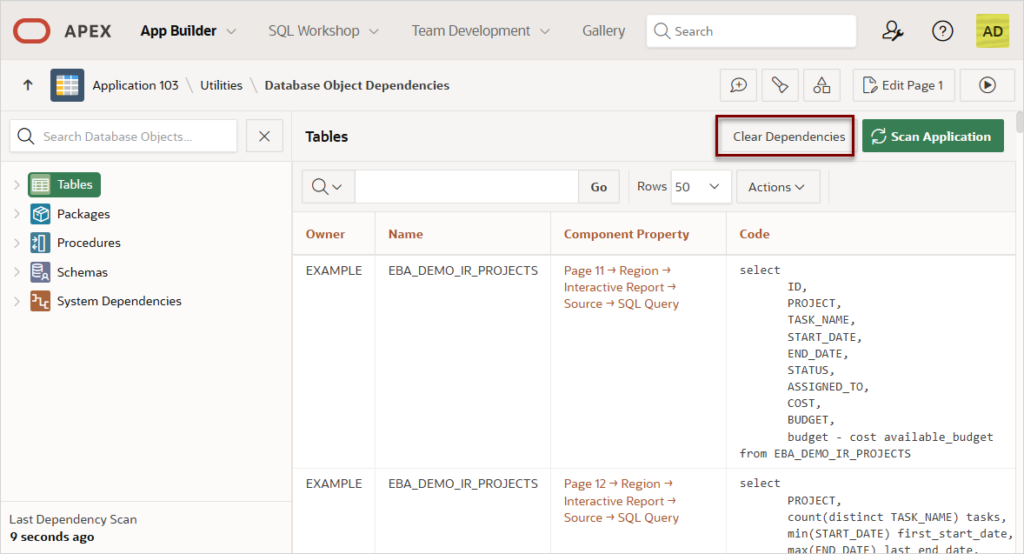Click the Search Database Objects field
Viewport: 1024px width, 554px height.
click(x=124, y=136)
